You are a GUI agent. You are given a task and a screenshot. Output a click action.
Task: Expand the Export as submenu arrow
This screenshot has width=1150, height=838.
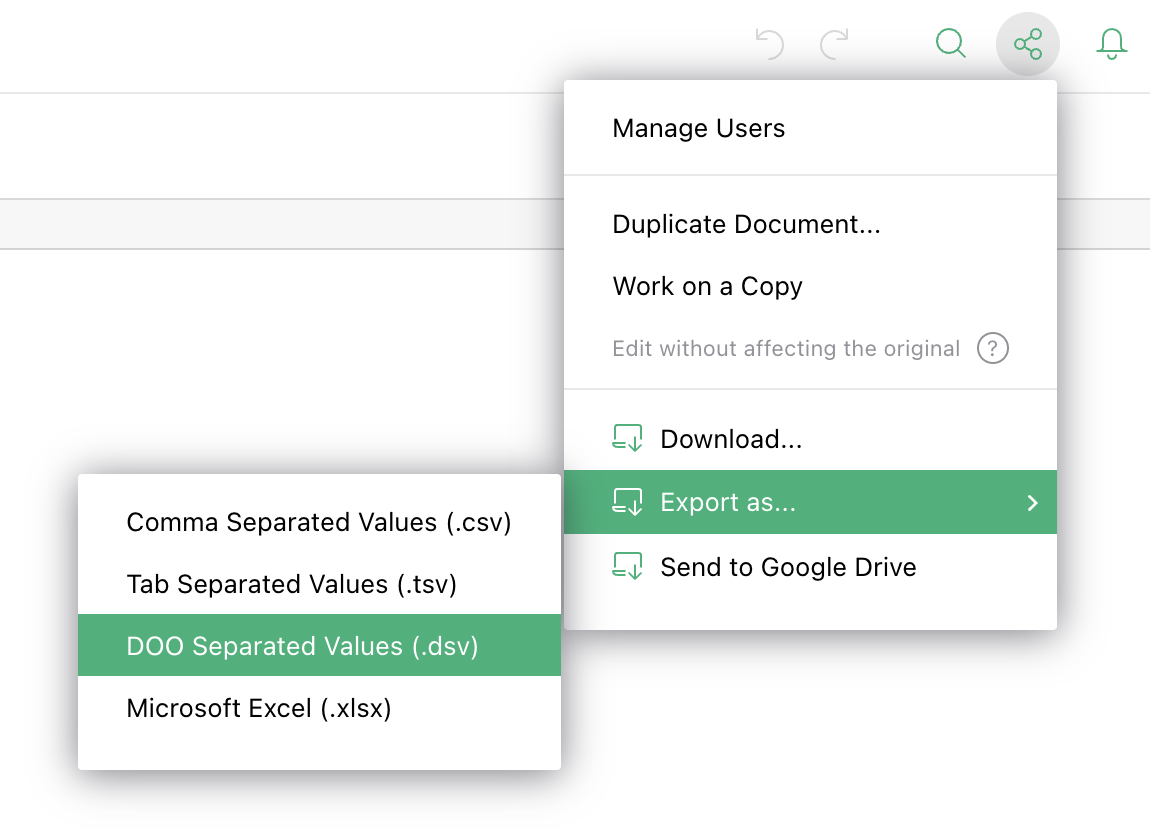[x=1033, y=503]
